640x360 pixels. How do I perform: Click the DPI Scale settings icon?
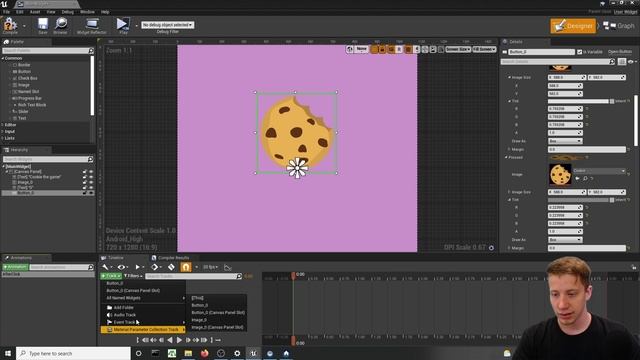point(491,247)
